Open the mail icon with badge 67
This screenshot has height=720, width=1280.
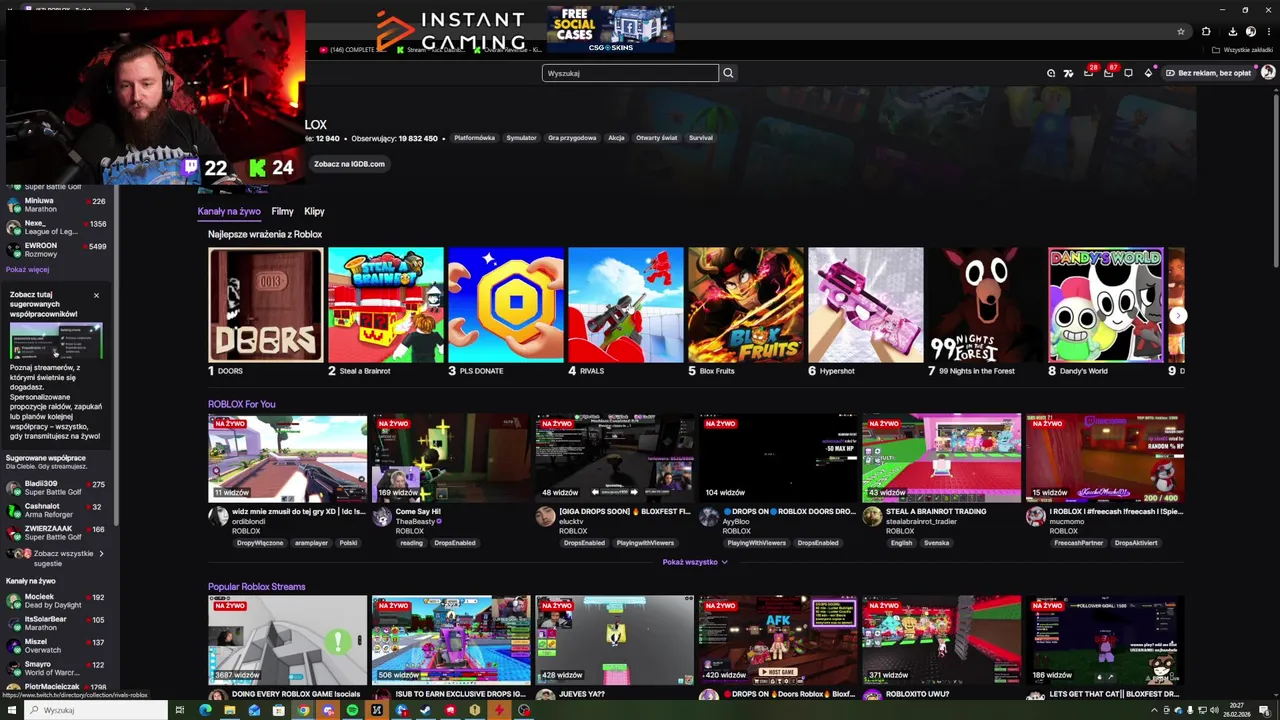coord(1109,73)
